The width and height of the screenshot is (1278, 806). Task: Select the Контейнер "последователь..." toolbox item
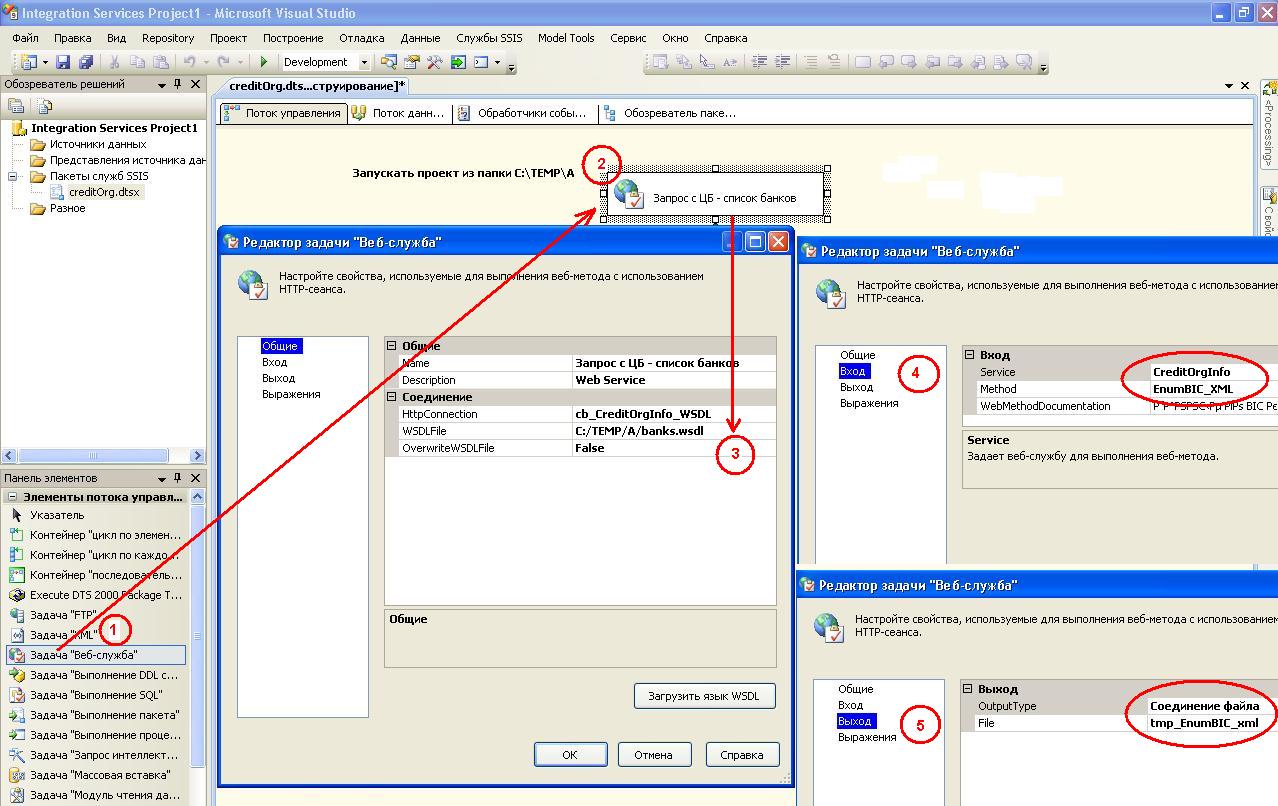(95, 575)
